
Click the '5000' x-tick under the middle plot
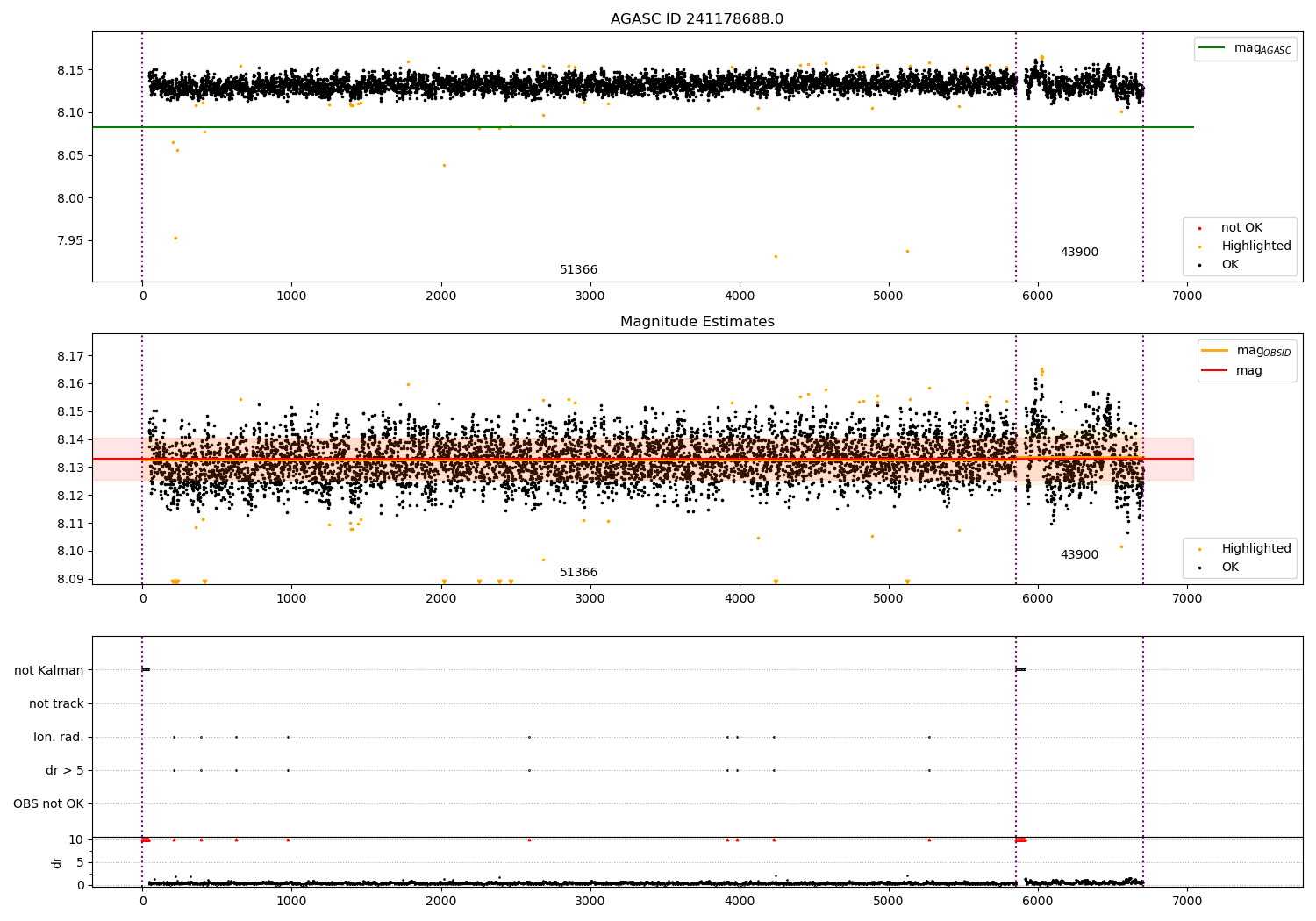pos(889,599)
